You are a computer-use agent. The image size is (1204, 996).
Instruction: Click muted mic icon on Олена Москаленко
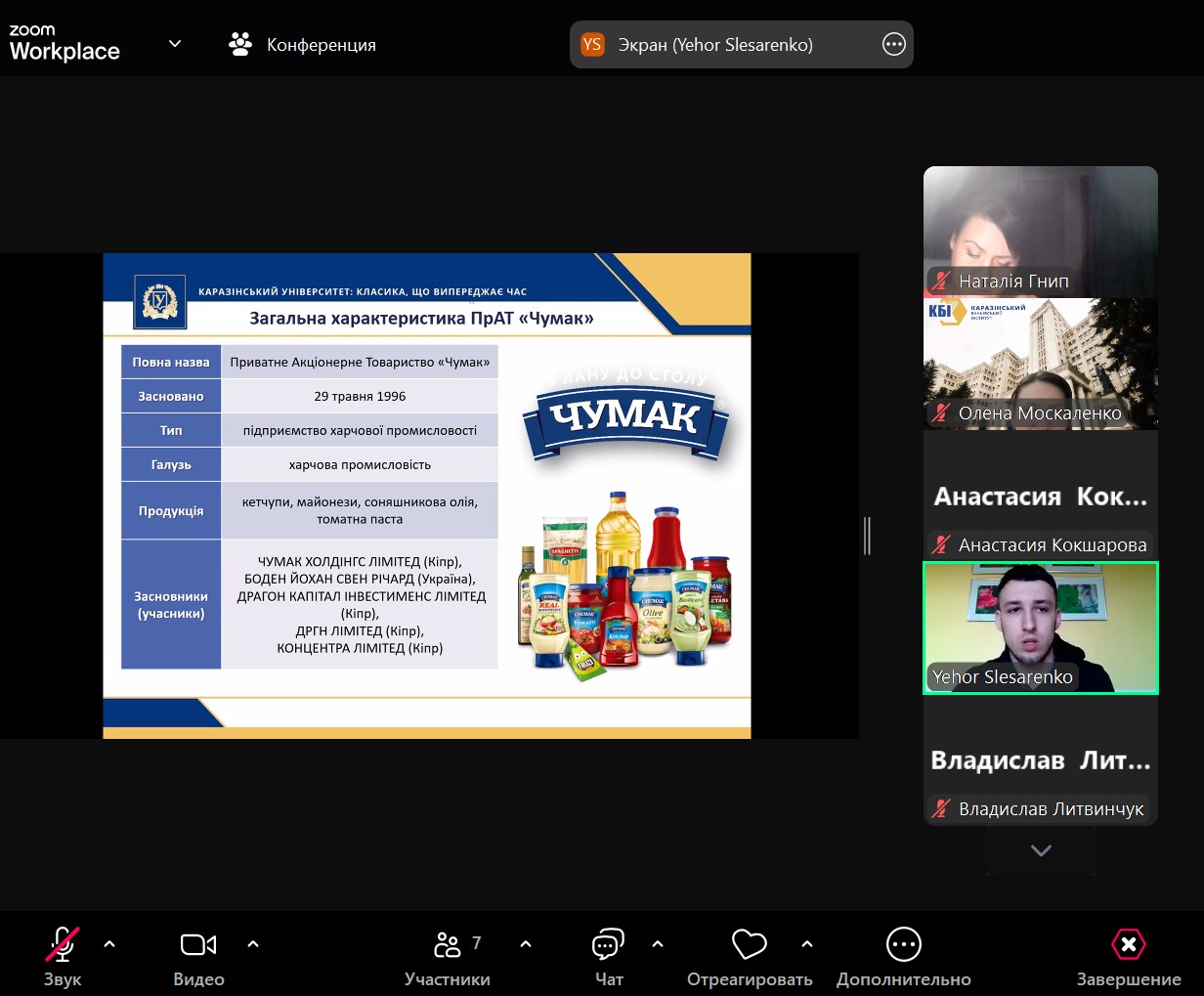(x=941, y=413)
